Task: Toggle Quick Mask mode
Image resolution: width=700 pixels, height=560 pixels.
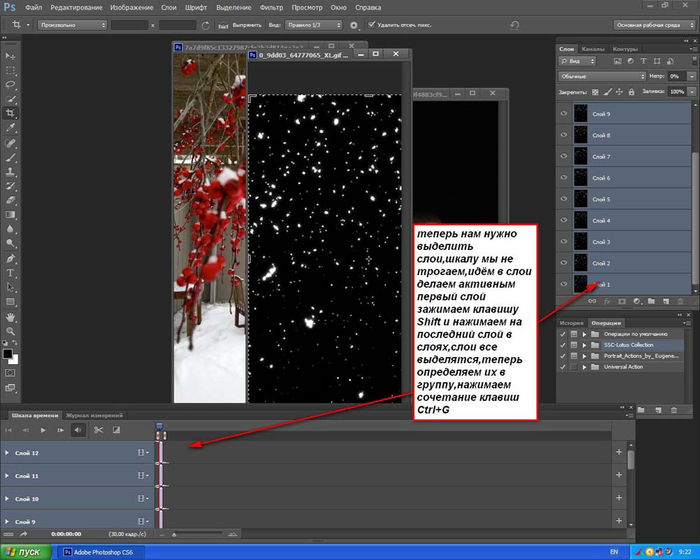Action: tap(10, 372)
